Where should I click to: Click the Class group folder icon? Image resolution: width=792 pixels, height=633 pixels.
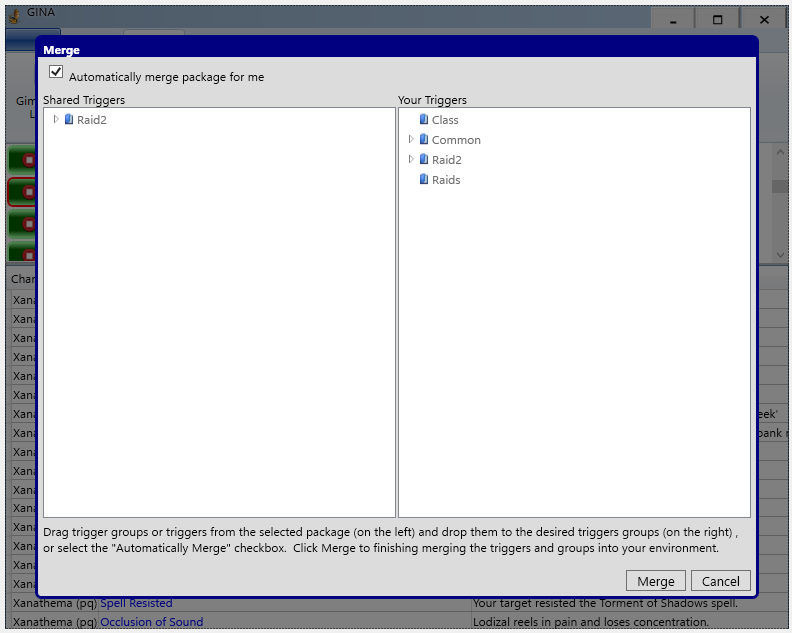click(x=423, y=120)
